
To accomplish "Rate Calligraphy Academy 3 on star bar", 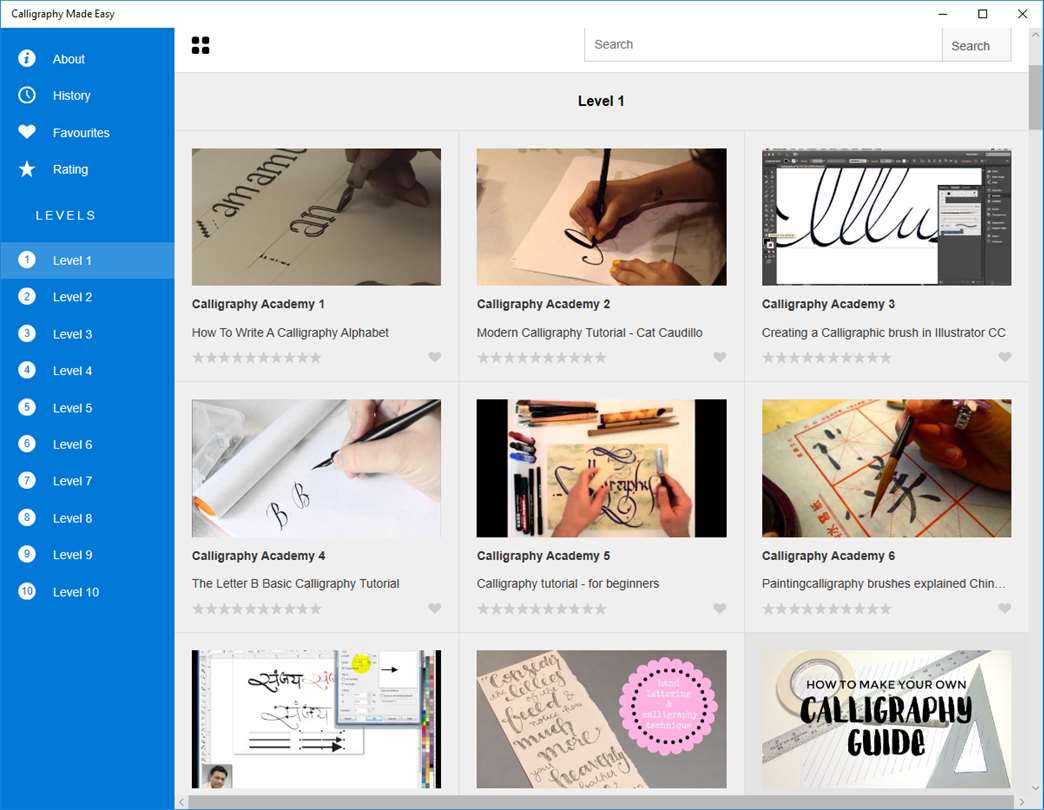I will pos(826,358).
